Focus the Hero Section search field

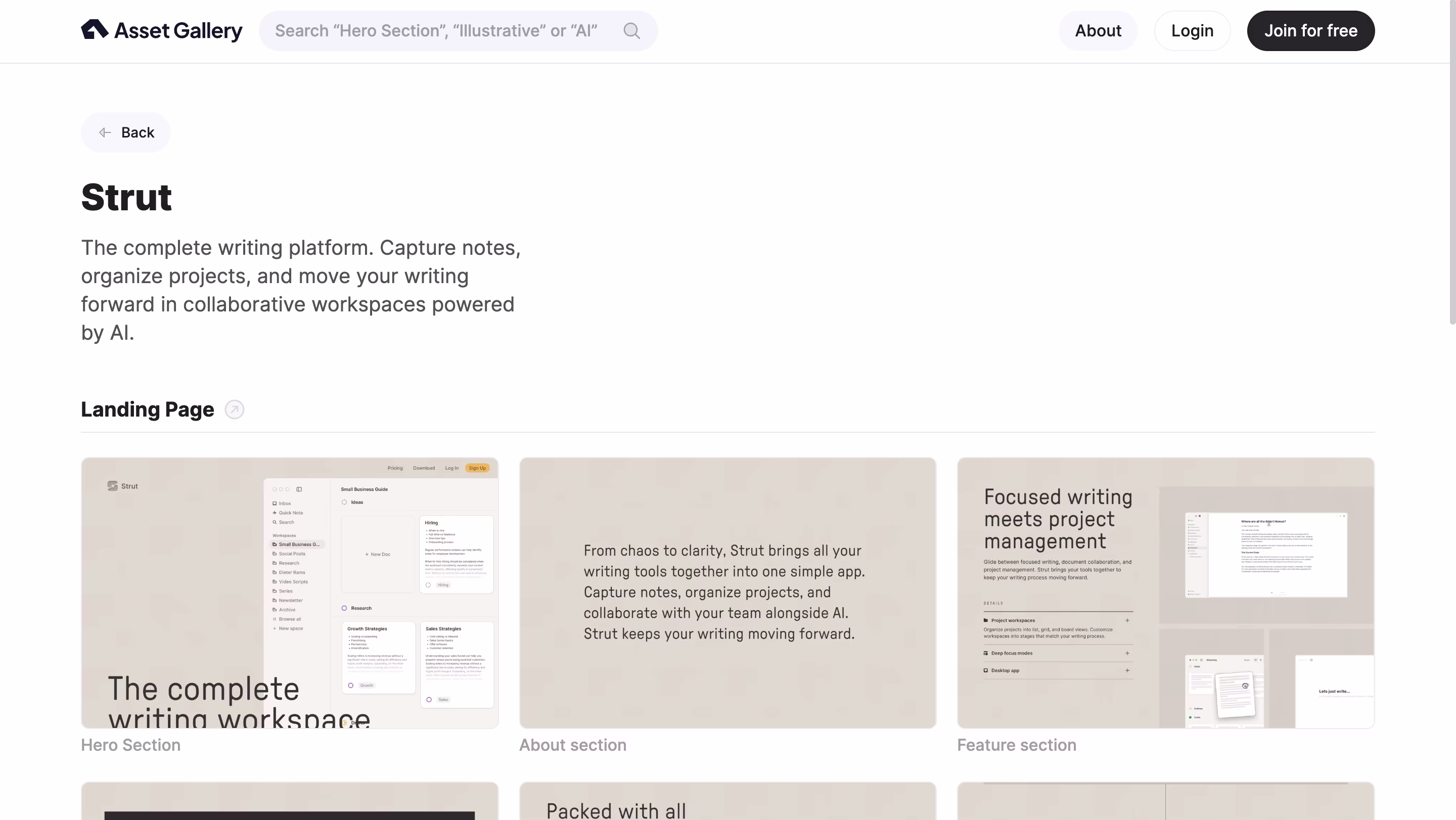(435, 30)
